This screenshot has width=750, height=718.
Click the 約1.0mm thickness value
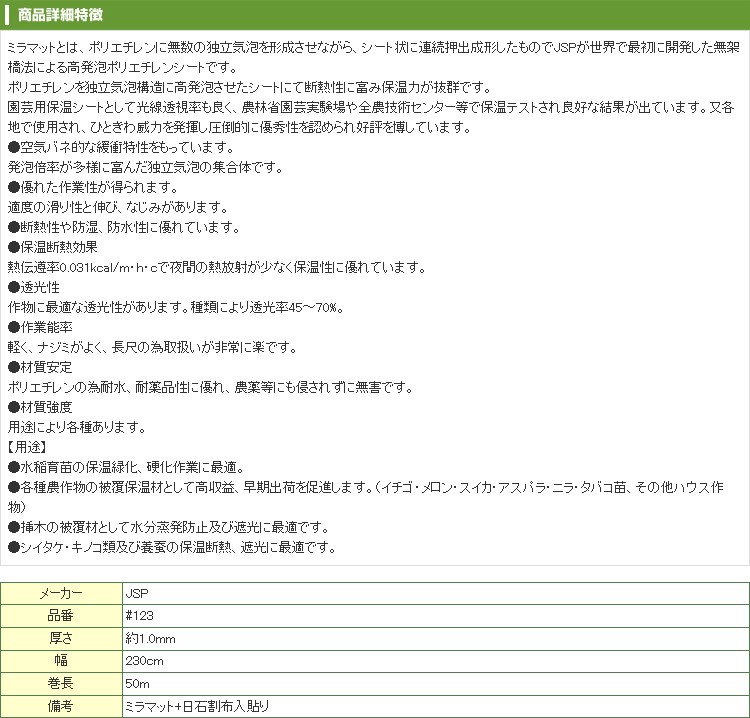coord(150,638)
